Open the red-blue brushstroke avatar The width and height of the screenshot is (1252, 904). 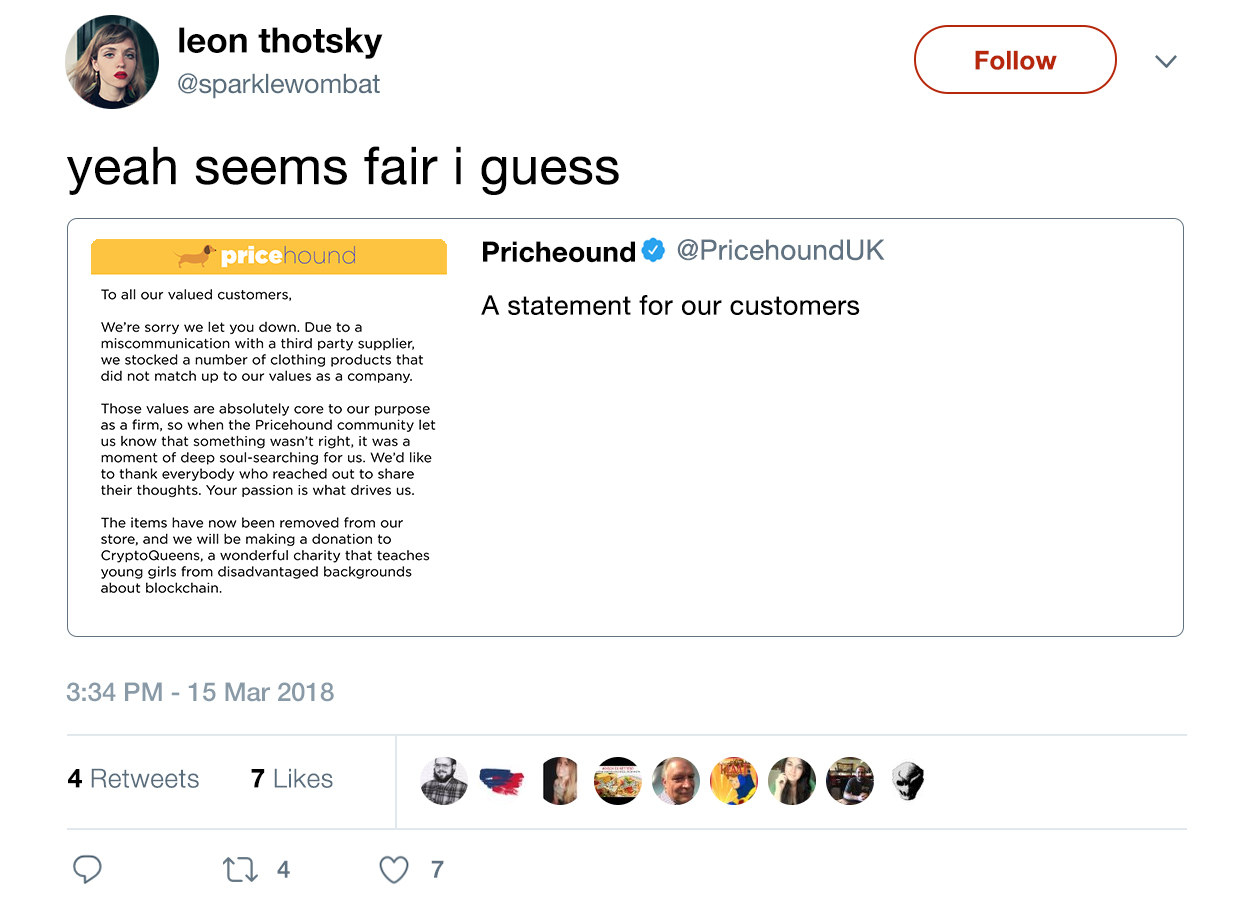pos(502,781)
